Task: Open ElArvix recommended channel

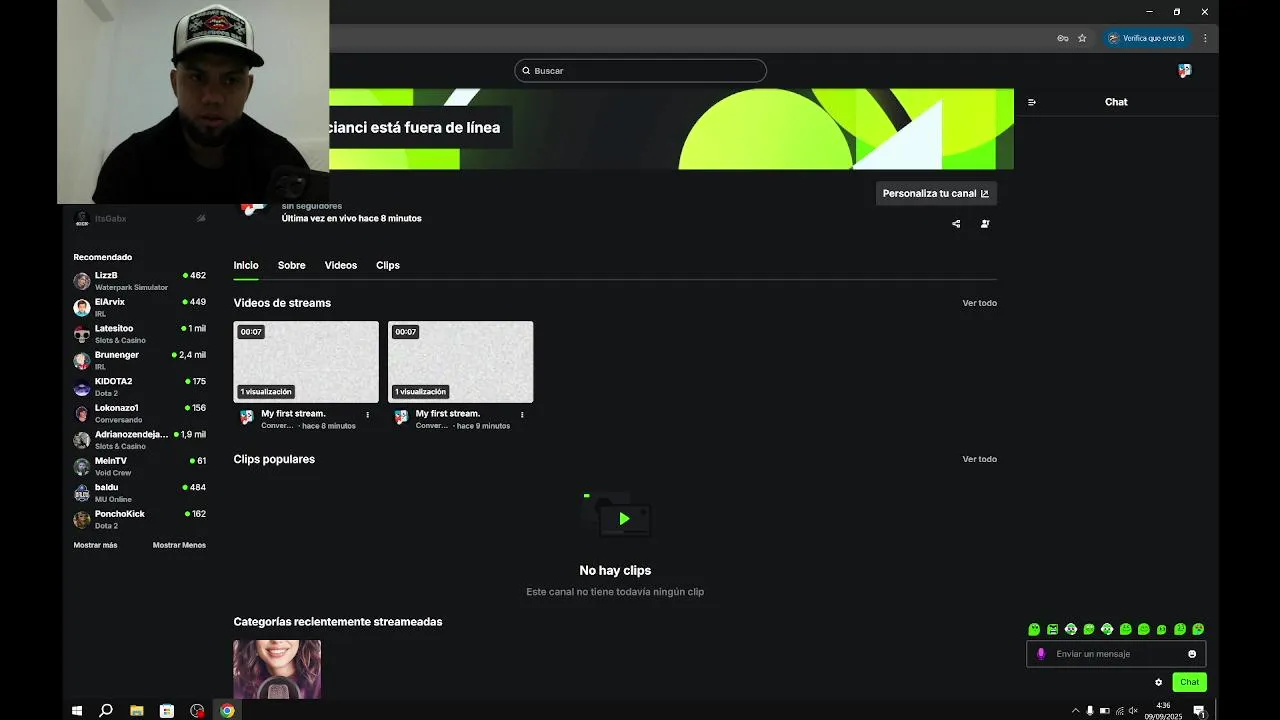Action: pyautogui.click(x=140, y=307)
